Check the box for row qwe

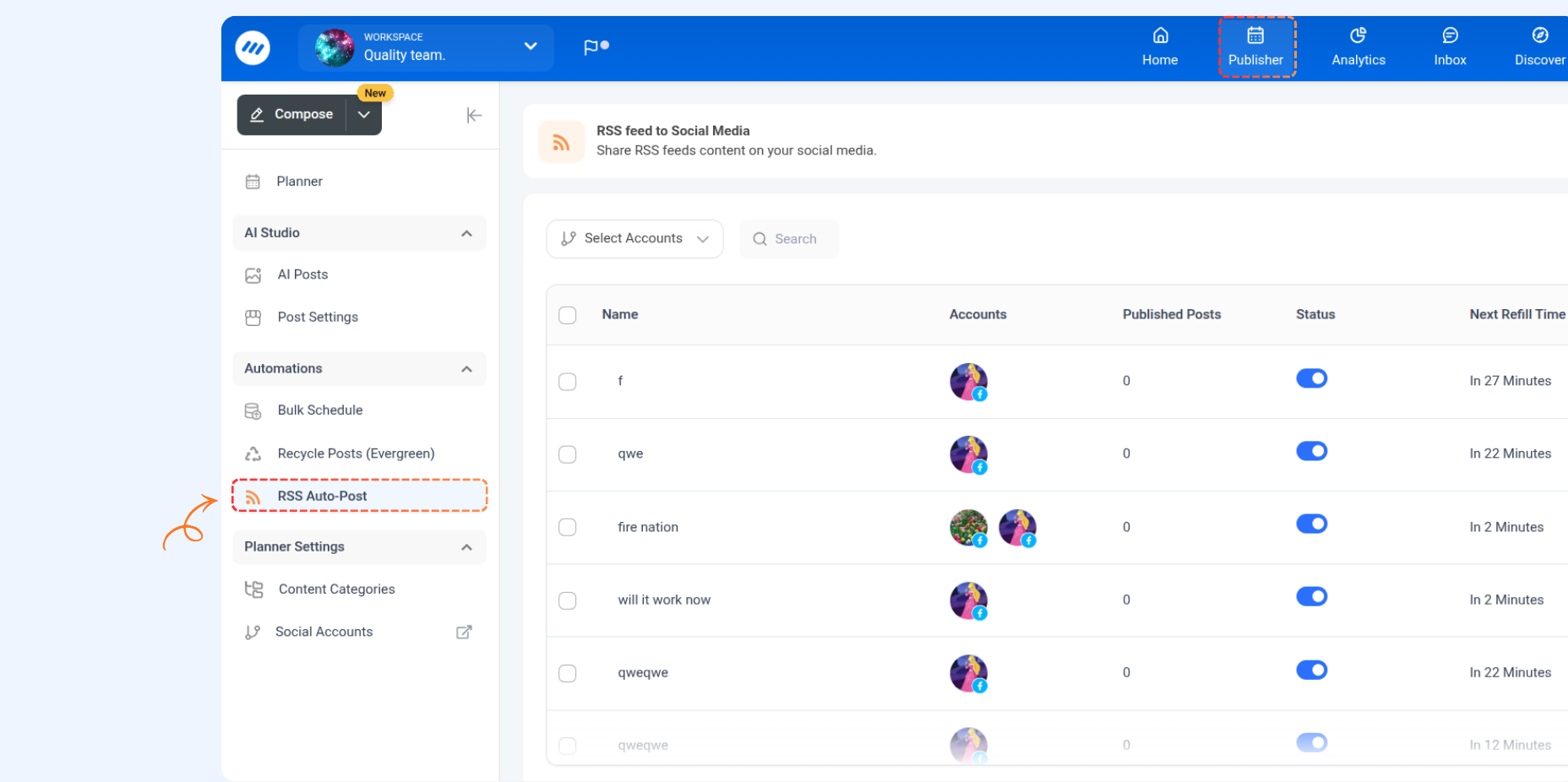tap(568, 454)
